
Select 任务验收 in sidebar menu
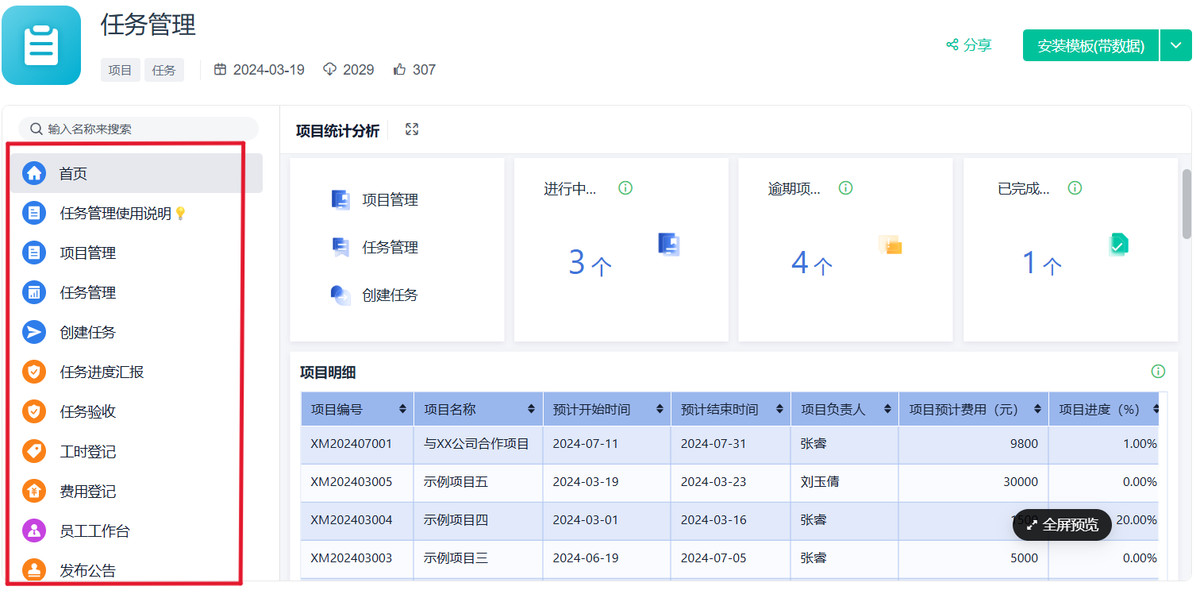coord(88,412)
